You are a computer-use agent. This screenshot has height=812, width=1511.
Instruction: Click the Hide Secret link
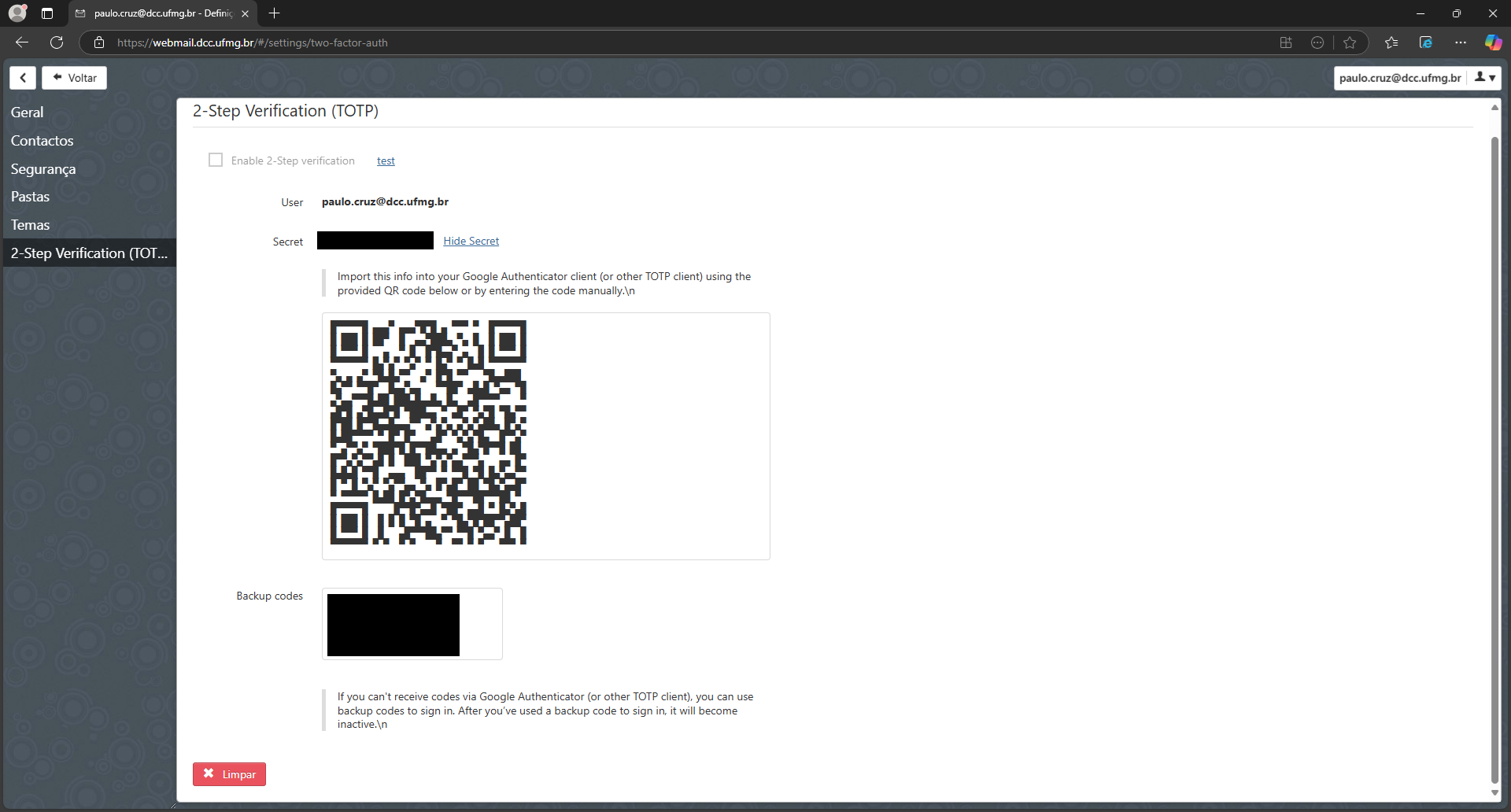(x=471, y=242)
